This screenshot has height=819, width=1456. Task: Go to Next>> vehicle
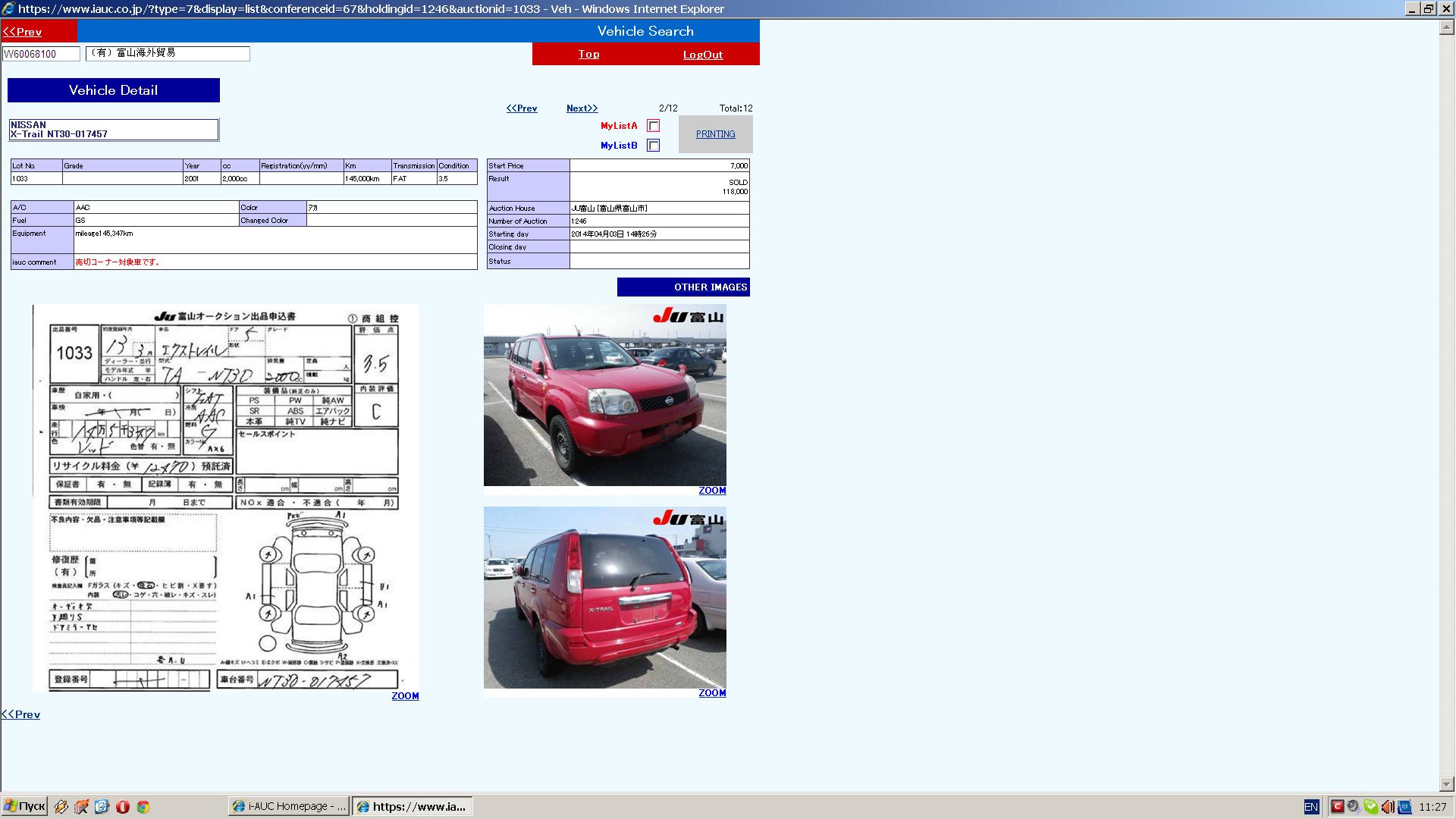[582, 108]
